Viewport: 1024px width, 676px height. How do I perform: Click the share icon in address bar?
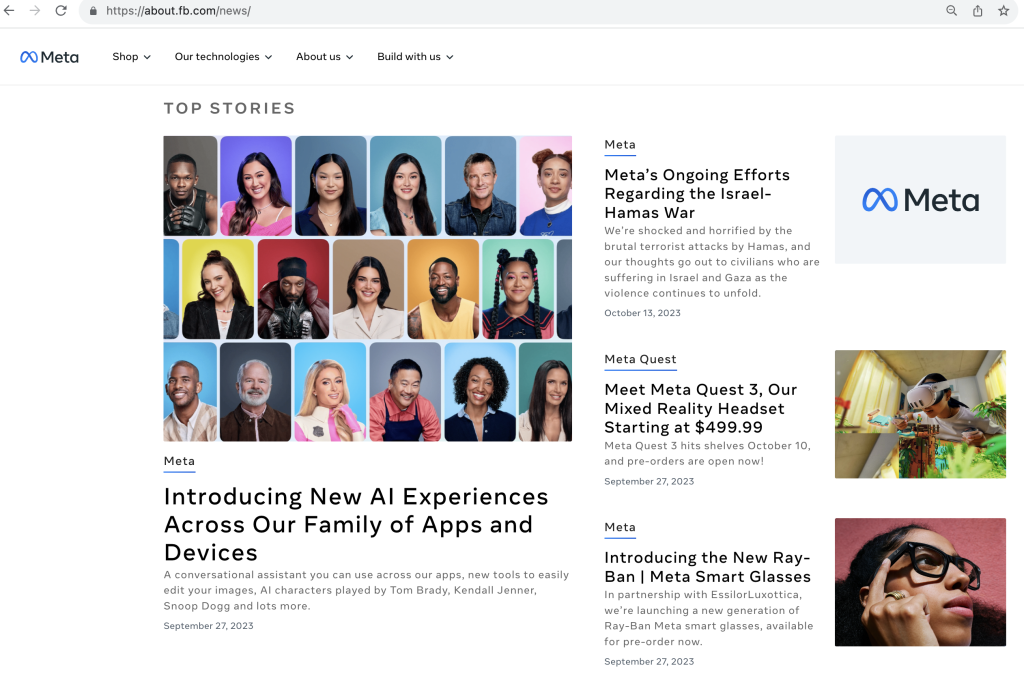[978, 11]
